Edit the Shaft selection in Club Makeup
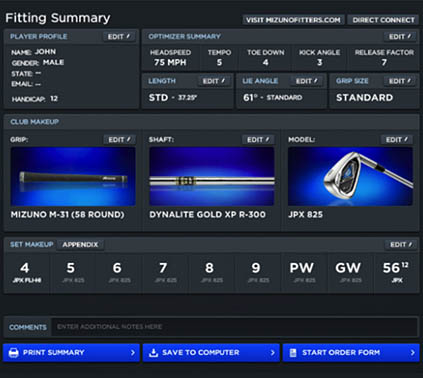This screenshot has height=378, width=423. [x=258, y=140]
